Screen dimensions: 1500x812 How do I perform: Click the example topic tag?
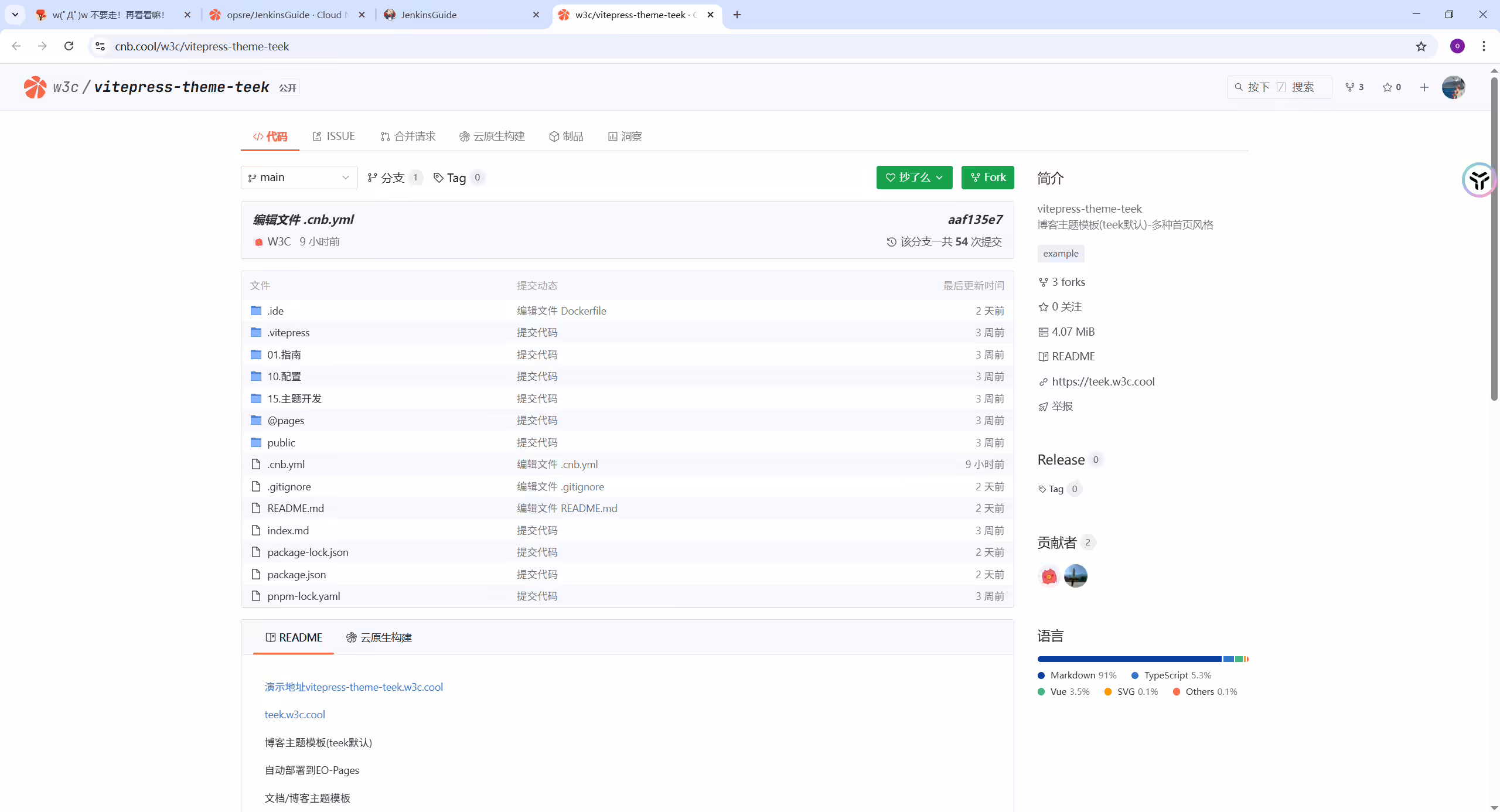click(1061, 254)
